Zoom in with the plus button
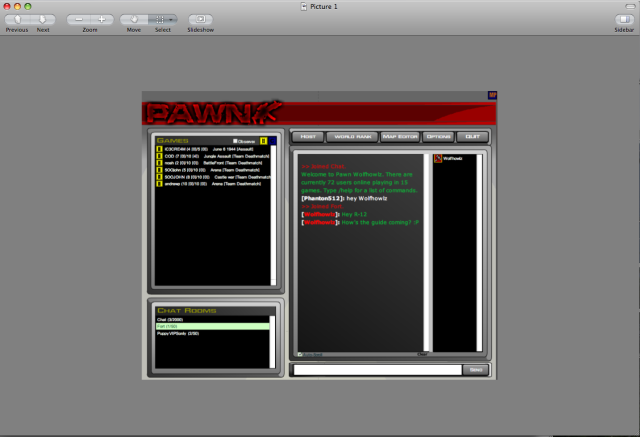Viewport: 640px width, 437px height. click(x=102, y=19)
